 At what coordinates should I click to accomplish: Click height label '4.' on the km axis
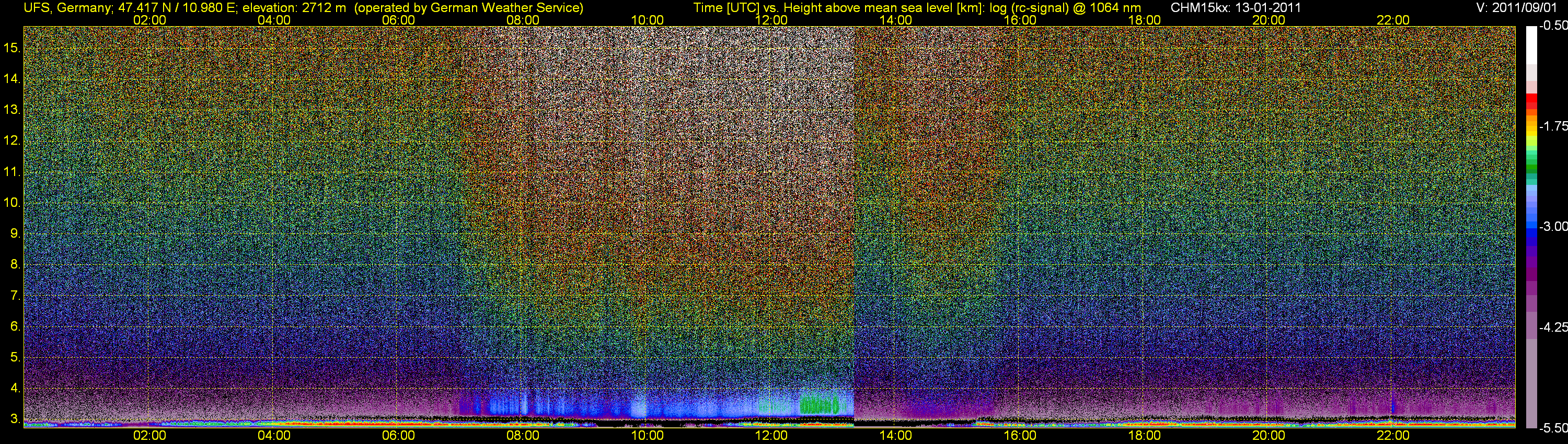tap(15, 388)
